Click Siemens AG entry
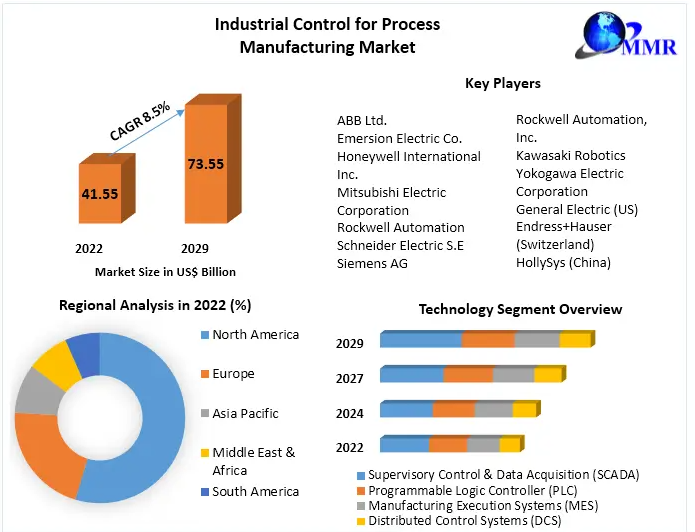Image resolution: width=695 pixels, height=532 pixels. (372, 264)
